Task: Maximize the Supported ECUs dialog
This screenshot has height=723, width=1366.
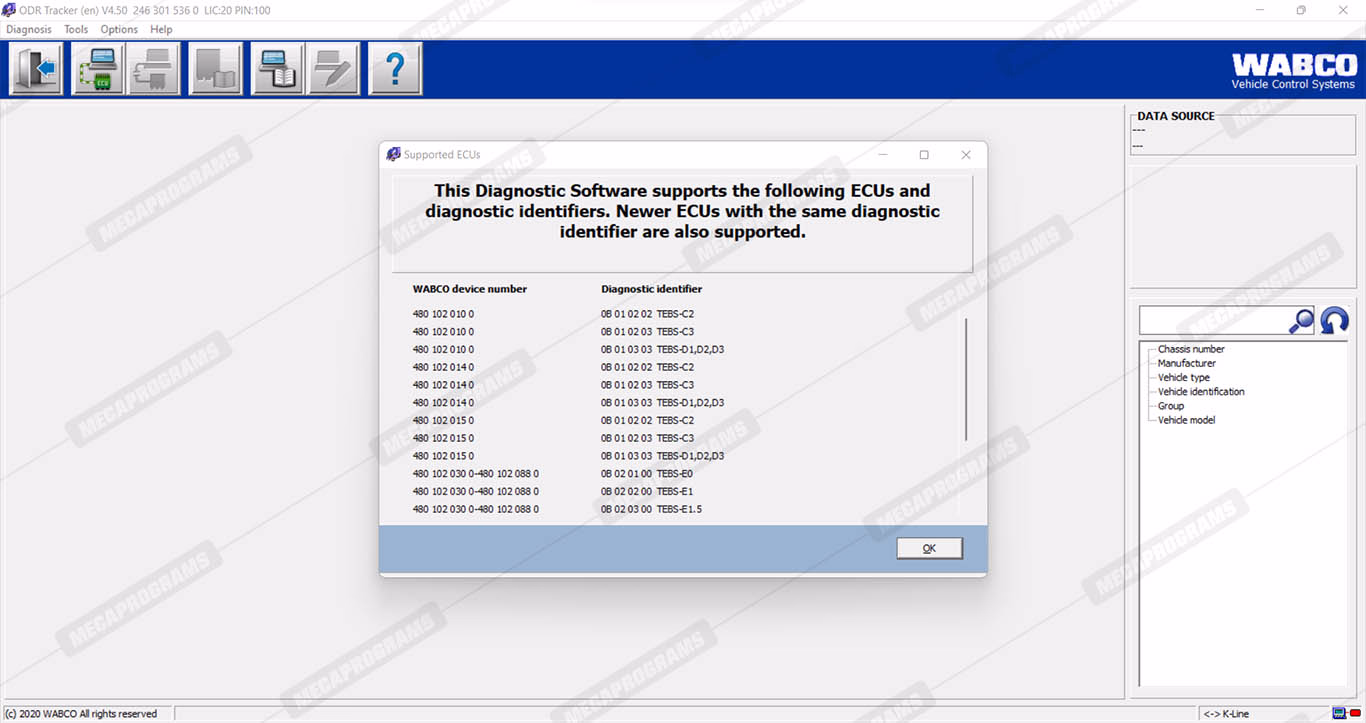Action: click(x=924, y=155)
